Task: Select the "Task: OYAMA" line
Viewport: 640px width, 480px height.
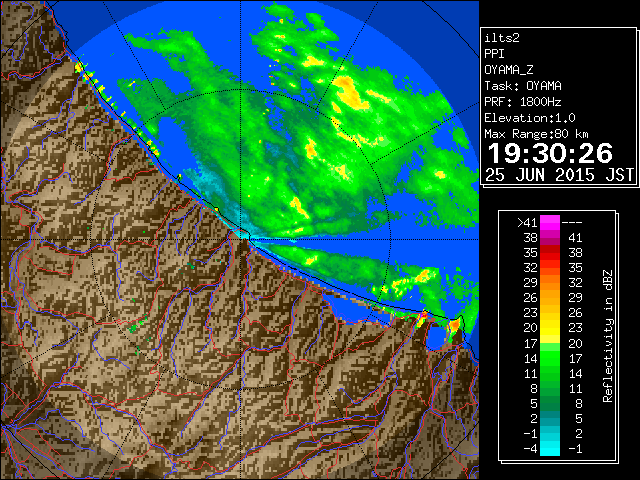Action: [x=523, y=86]
